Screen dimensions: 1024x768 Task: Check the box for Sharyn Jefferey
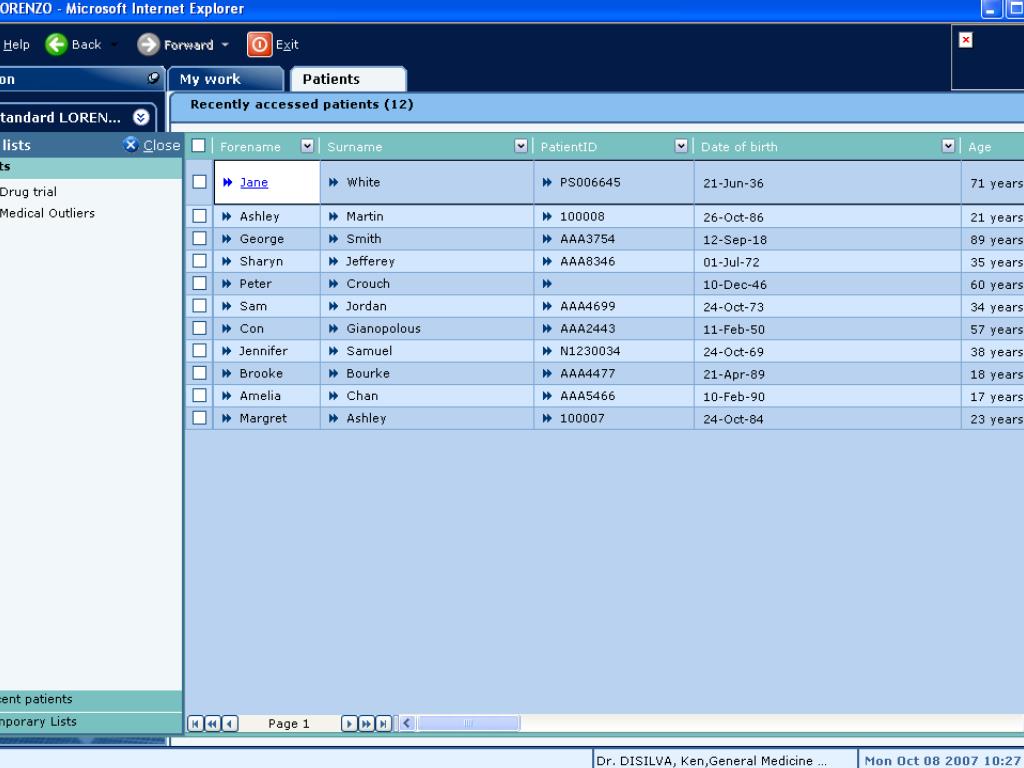click(200, 261)
